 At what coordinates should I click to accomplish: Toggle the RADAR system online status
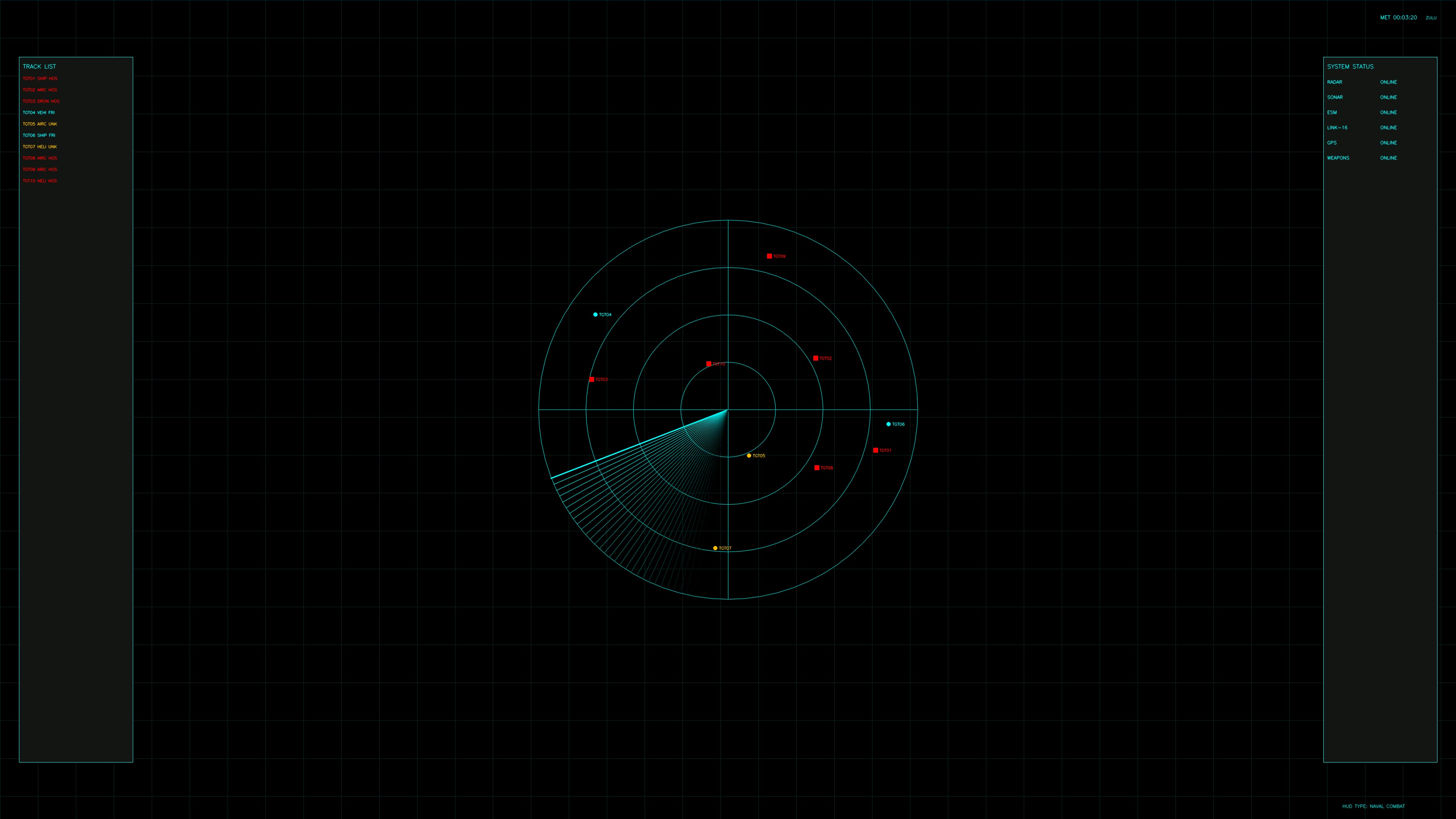click(1388, 82)
